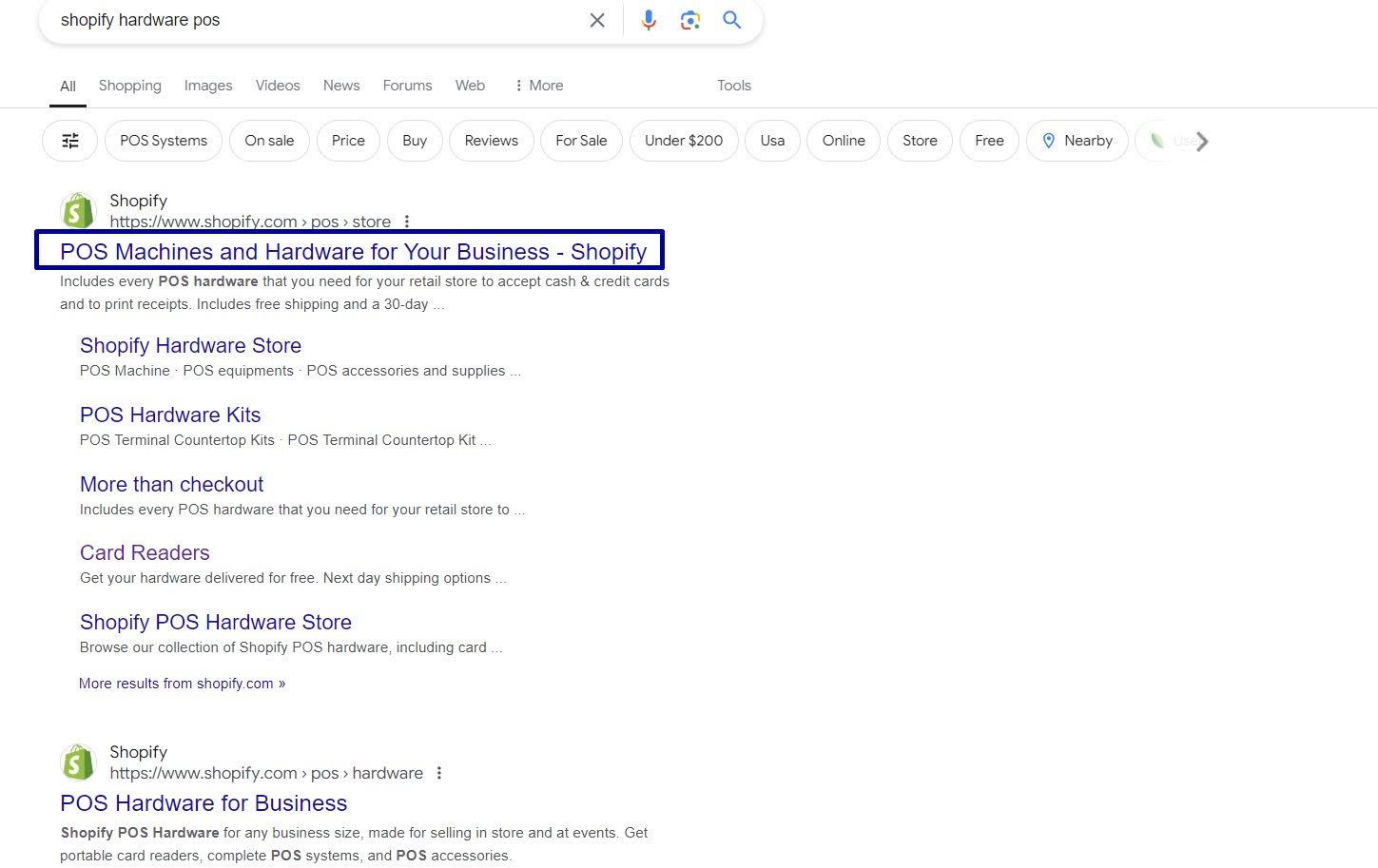The image size is (1378, 868).
Task: Apply the For Sale filter chip
Action: [581, 141]
